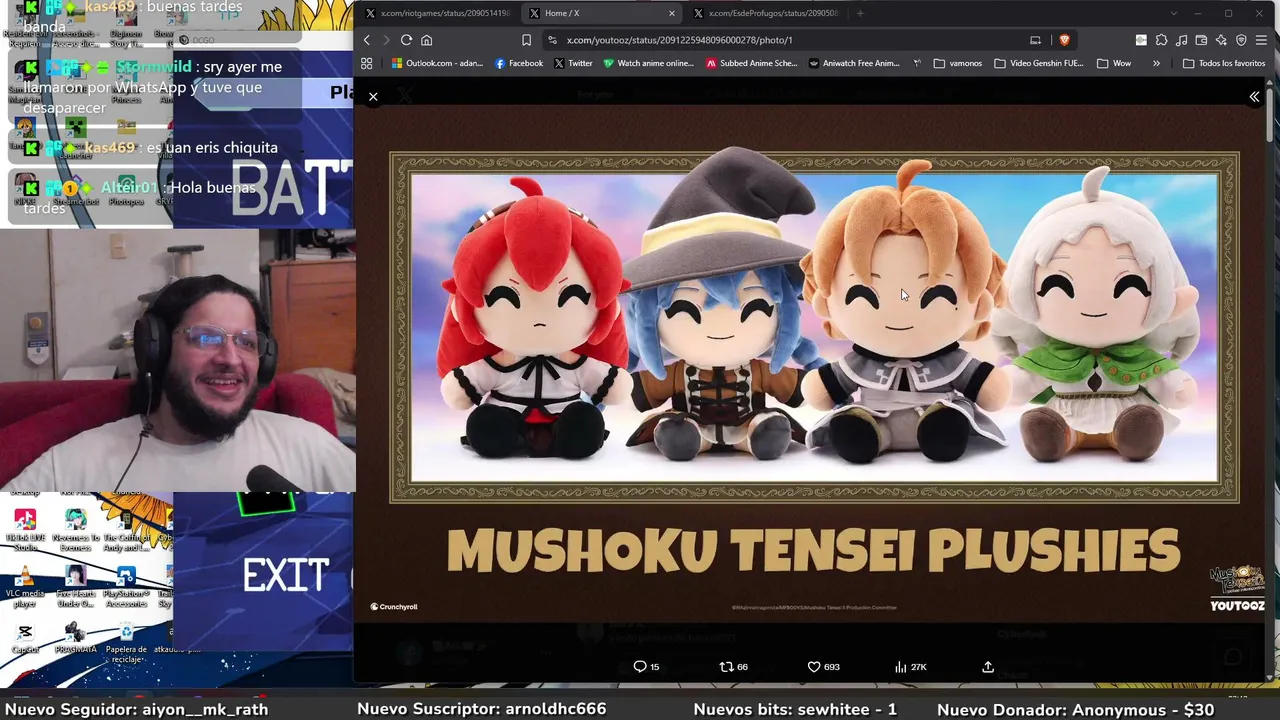Go to the browser home page
The height and width of the screenshot is (720, 1280).
coord(426,40)
